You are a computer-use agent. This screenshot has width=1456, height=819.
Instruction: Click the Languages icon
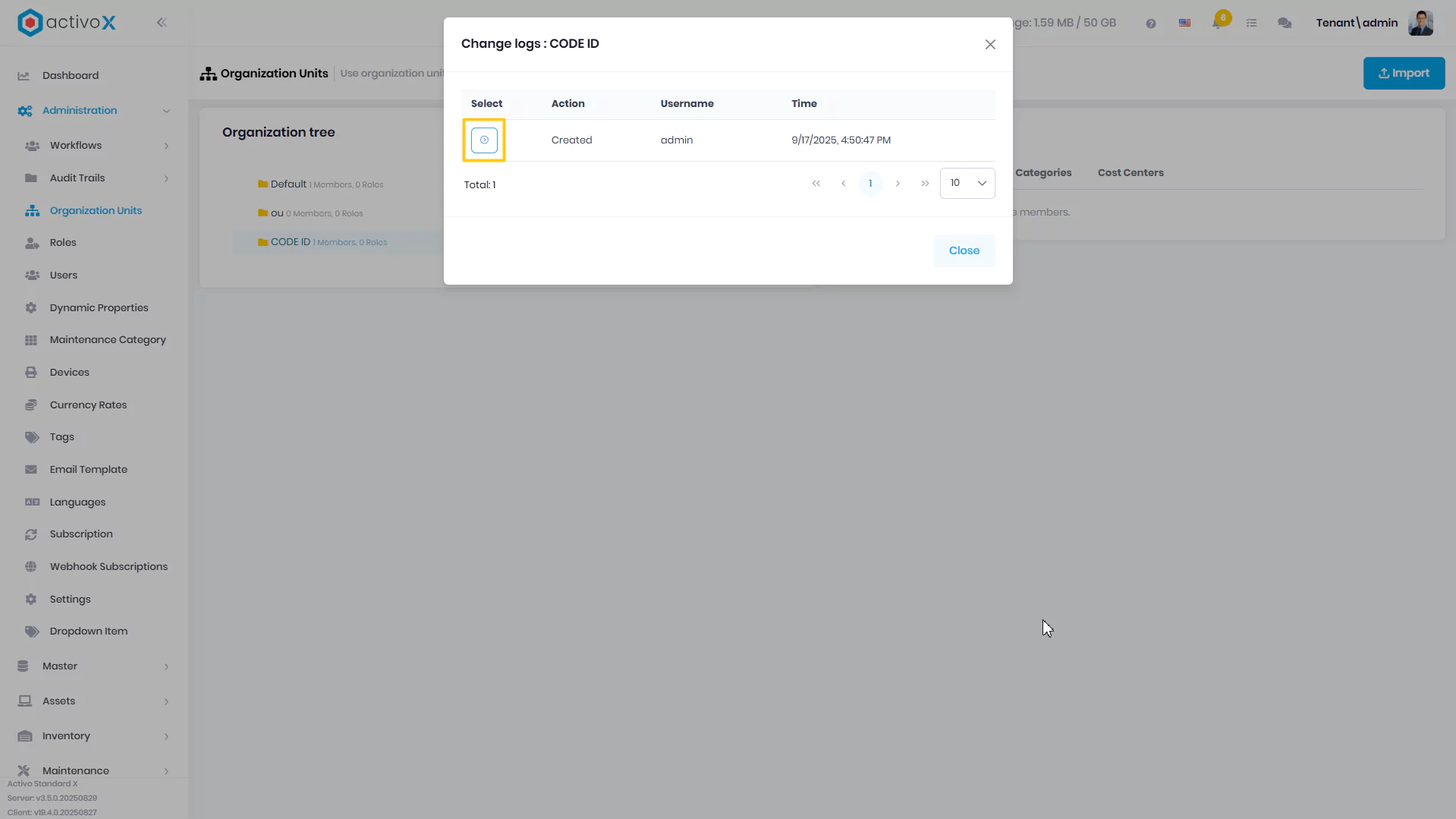(x=32, y=502)
